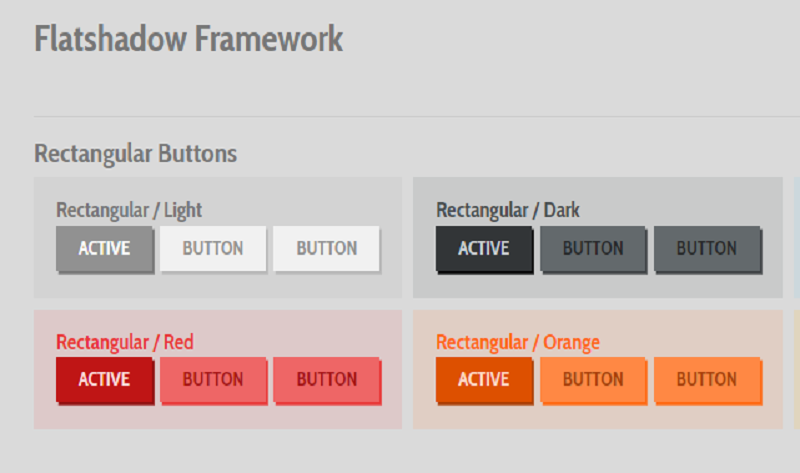Image resolution: width=800 pixels, height=473 pixels.
Task: Click the orange ACTIVE button
Action: pyautogui.click(x=484, y=379)
